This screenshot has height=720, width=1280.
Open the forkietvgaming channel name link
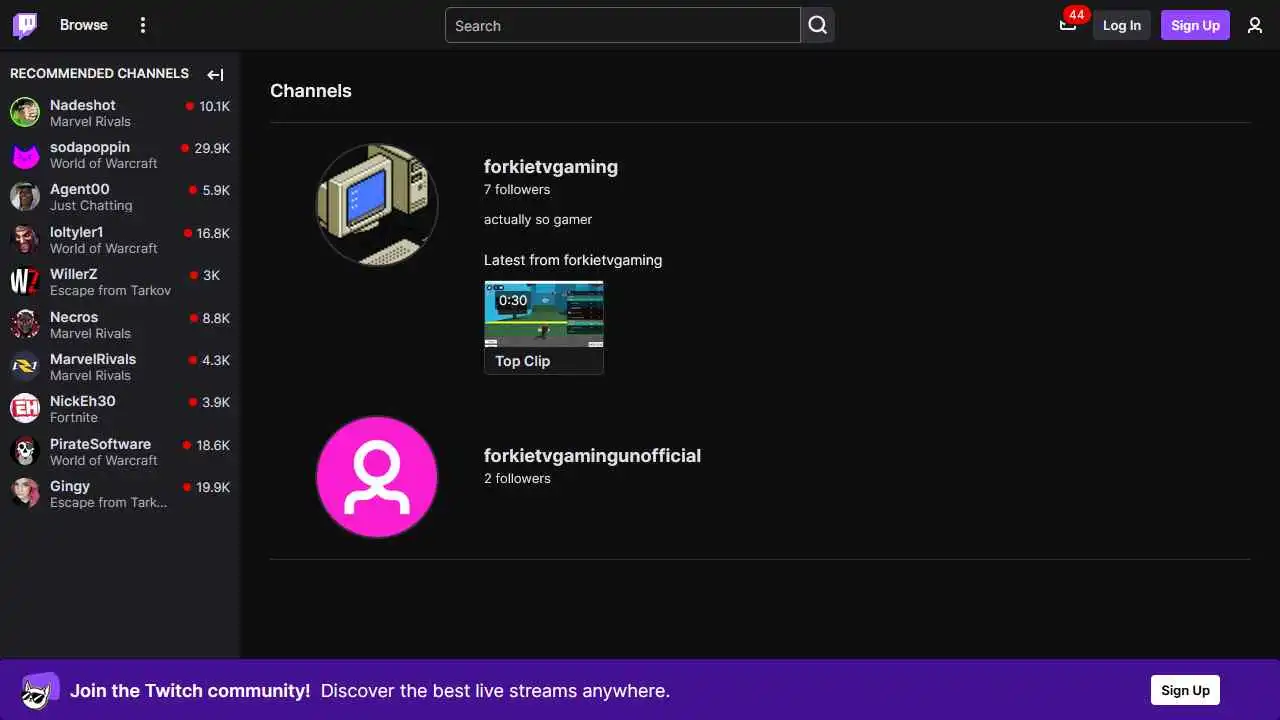tap(551, 167)
